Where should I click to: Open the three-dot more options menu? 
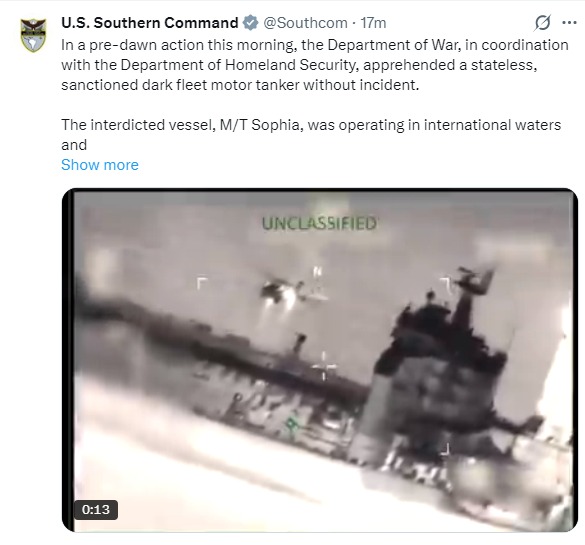click(569, 23)
